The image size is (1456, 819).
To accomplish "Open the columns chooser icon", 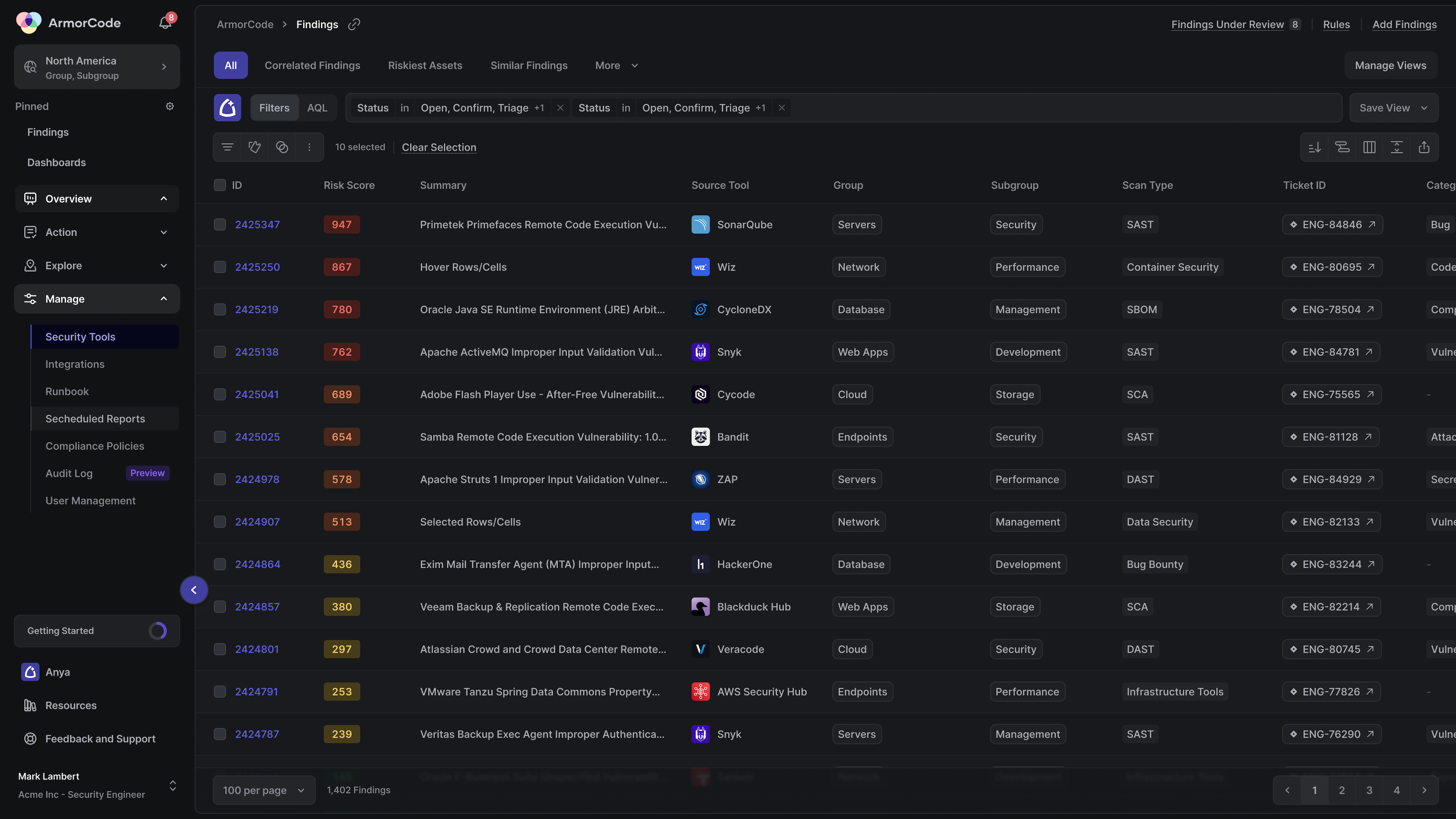I will (x=1369, y=147).
